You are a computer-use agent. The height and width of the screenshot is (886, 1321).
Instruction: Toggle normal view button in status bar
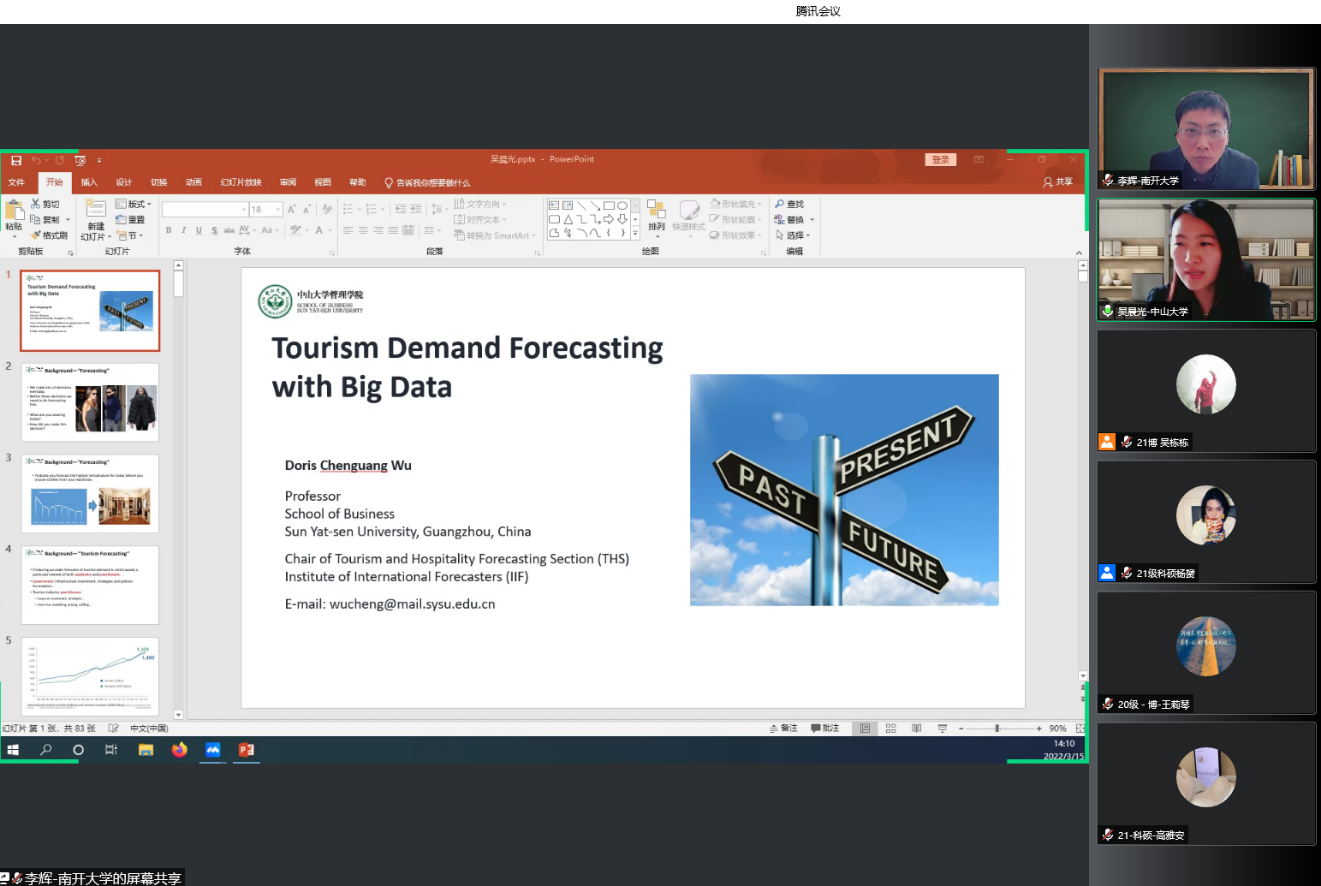865,728
